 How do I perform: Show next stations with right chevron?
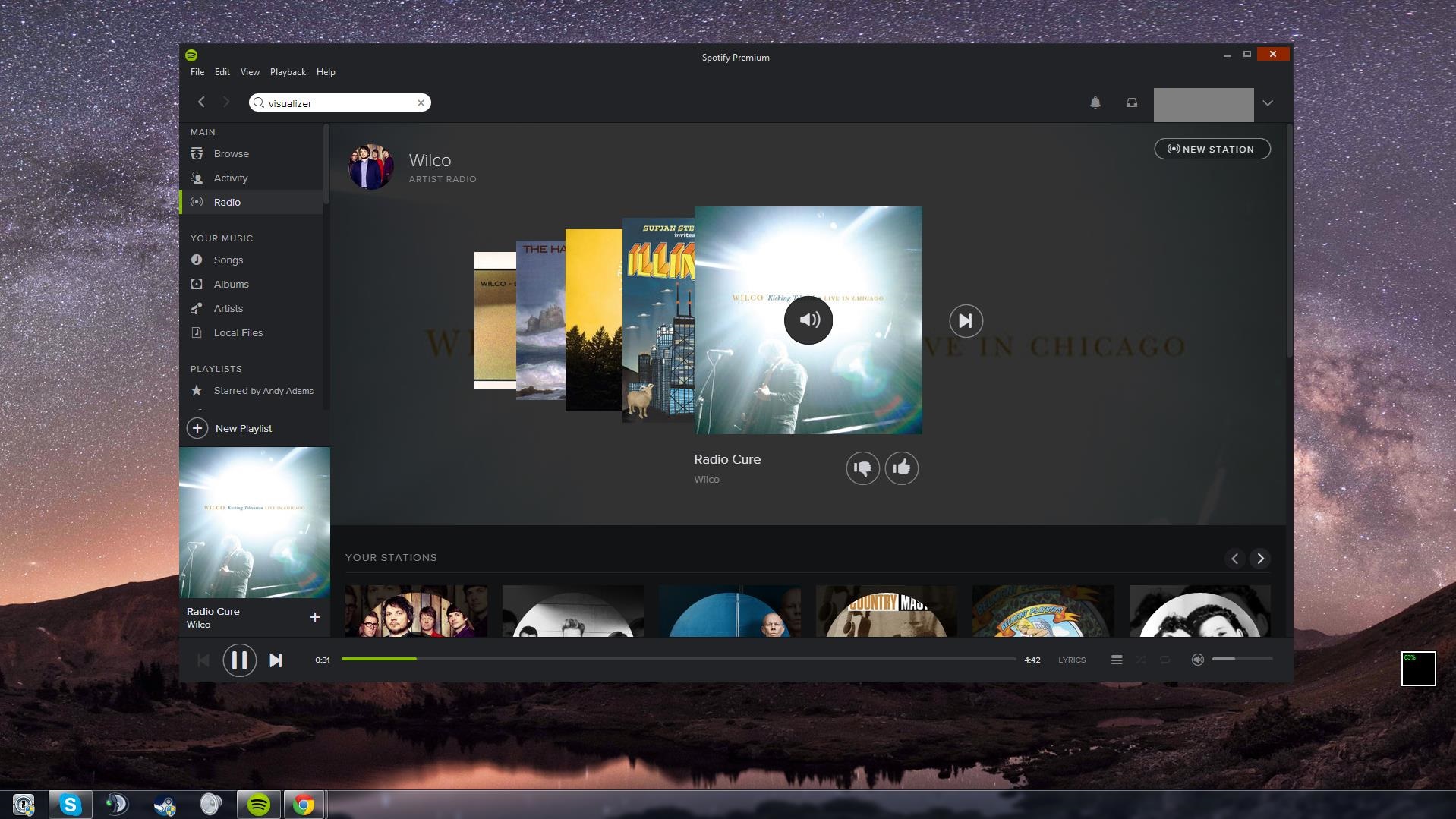(x=1260, y=559)
